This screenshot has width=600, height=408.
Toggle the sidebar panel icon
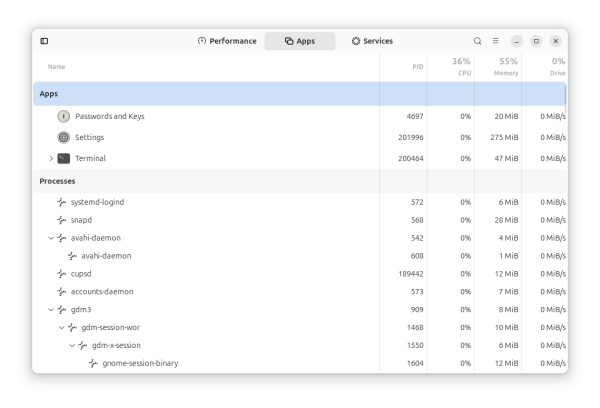(44, 41)
